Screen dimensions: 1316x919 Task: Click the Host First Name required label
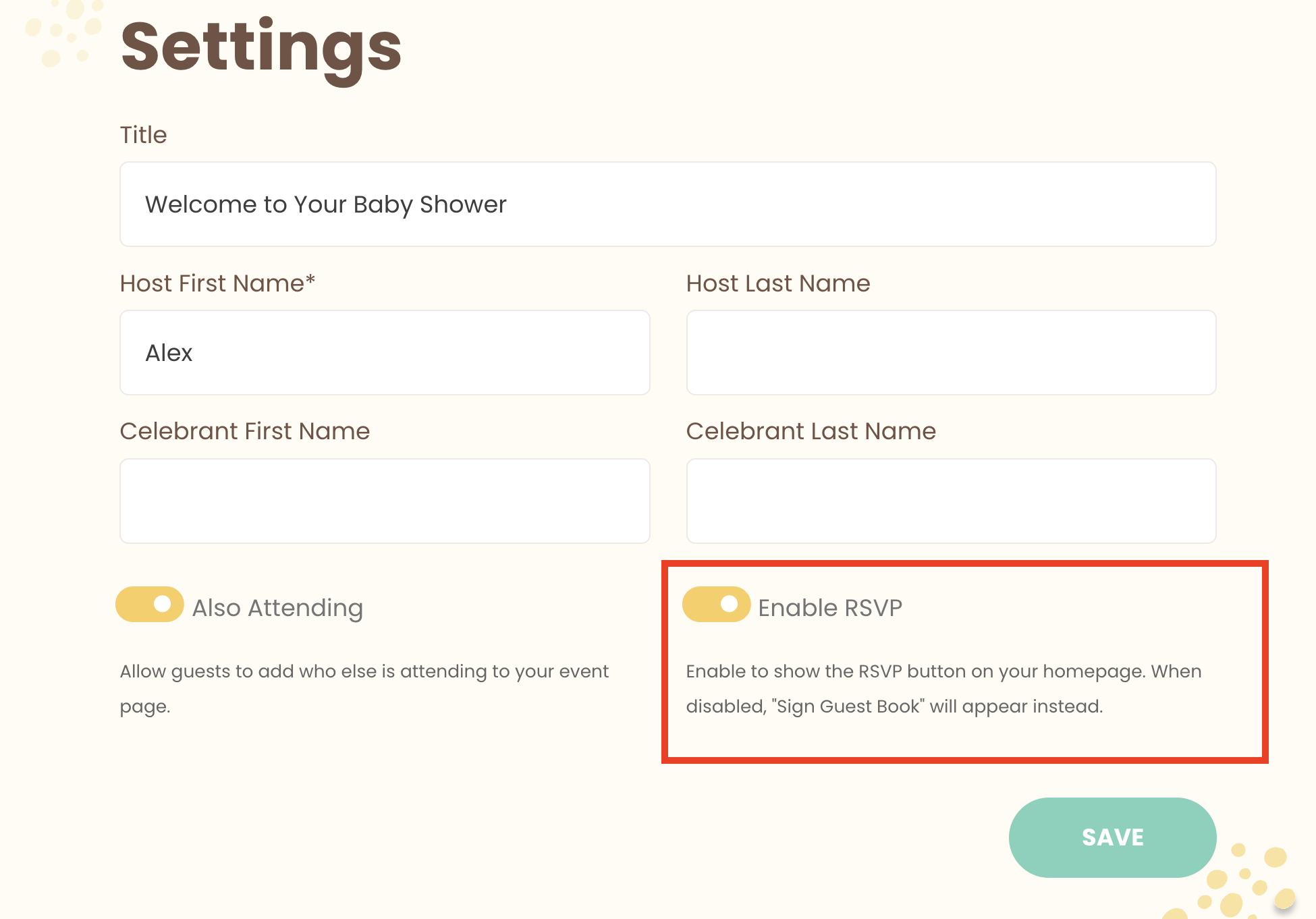[217, 283]
